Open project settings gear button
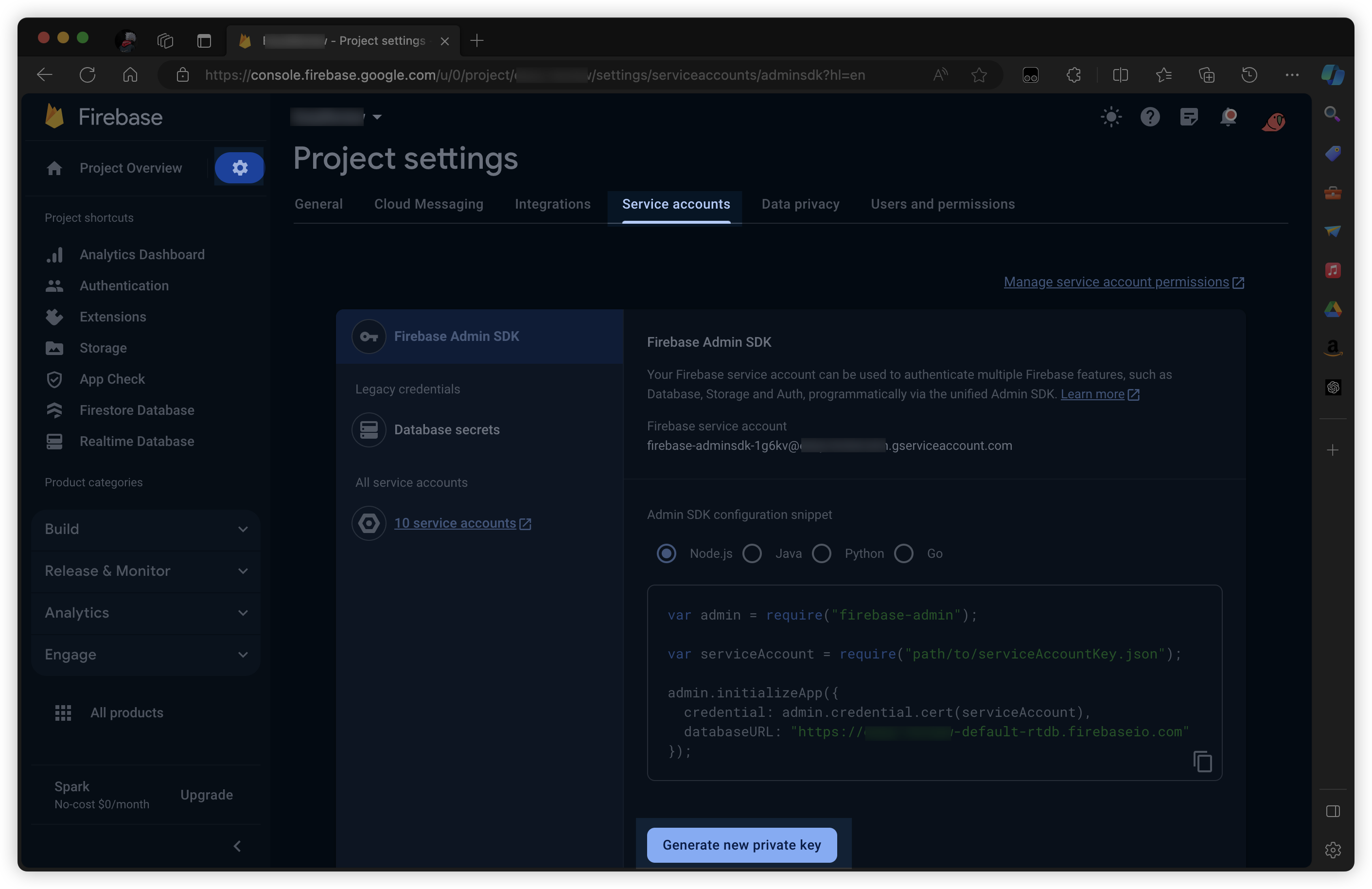Image resolution: width=1372 pixels, height=889 pixels. coord(239,168)
